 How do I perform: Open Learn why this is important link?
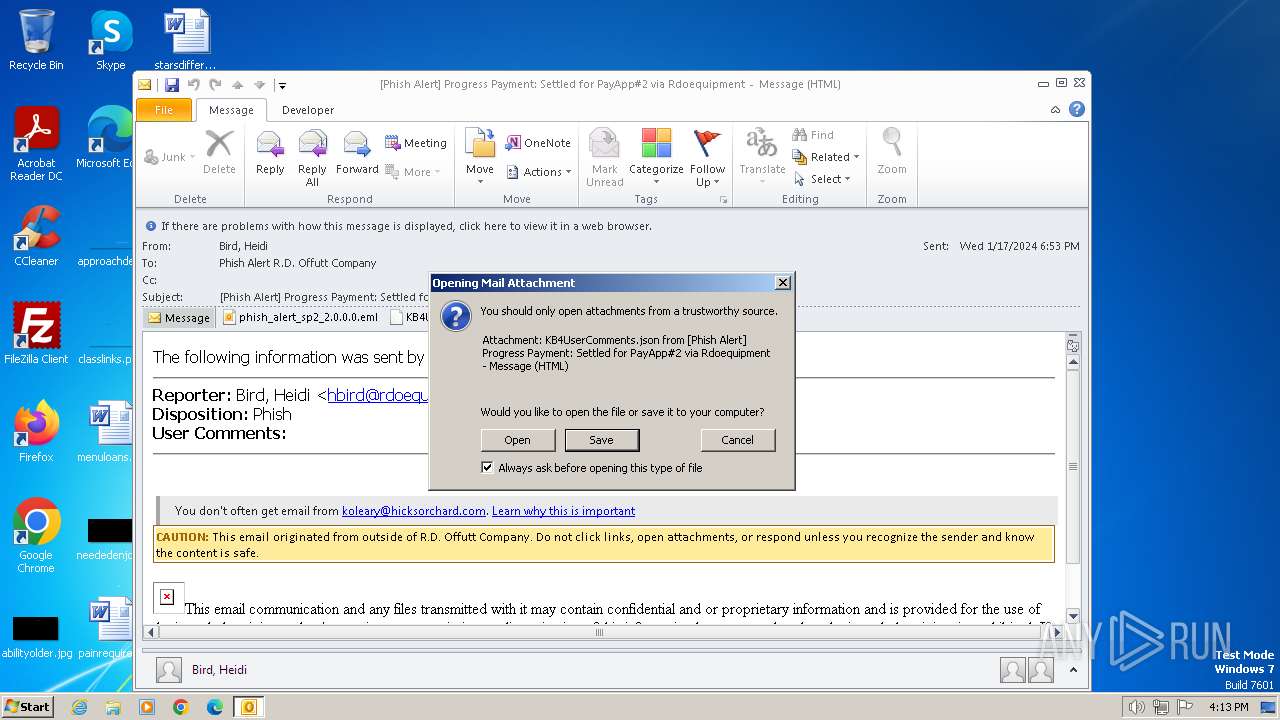pyautogui.click(x=563, y=511)
